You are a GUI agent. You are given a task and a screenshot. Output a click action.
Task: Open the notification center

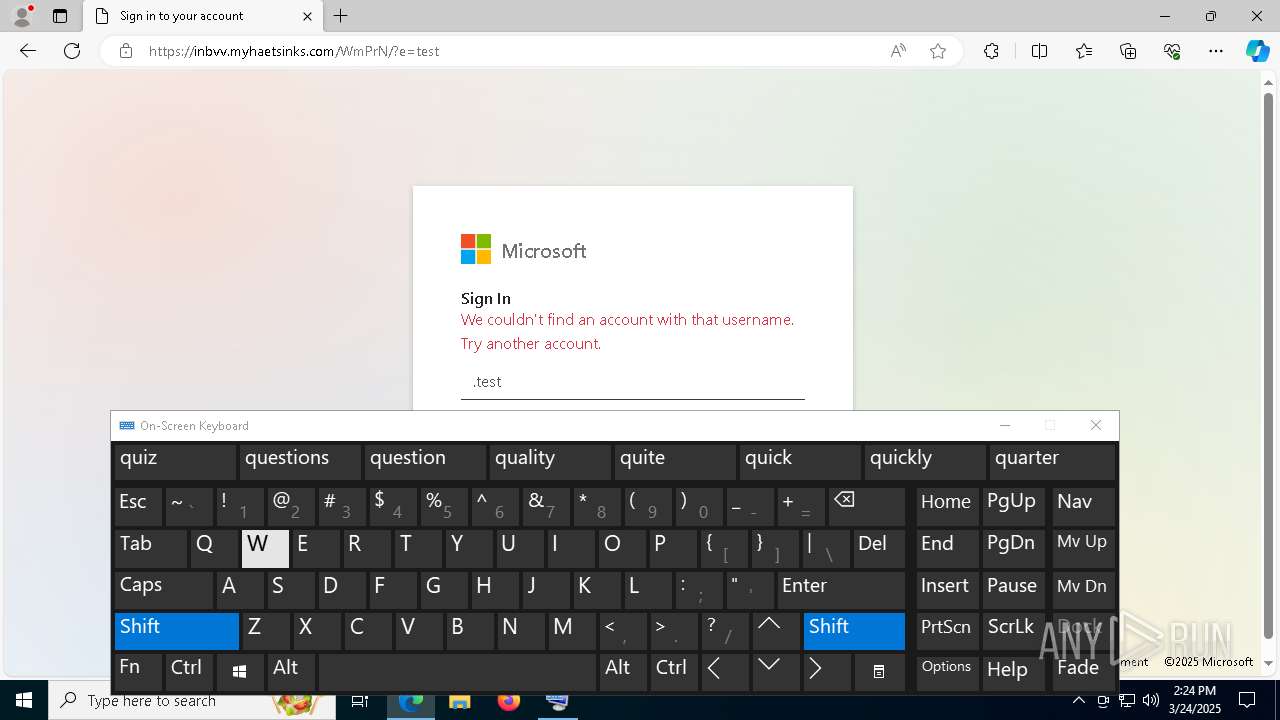point(1247,700)
